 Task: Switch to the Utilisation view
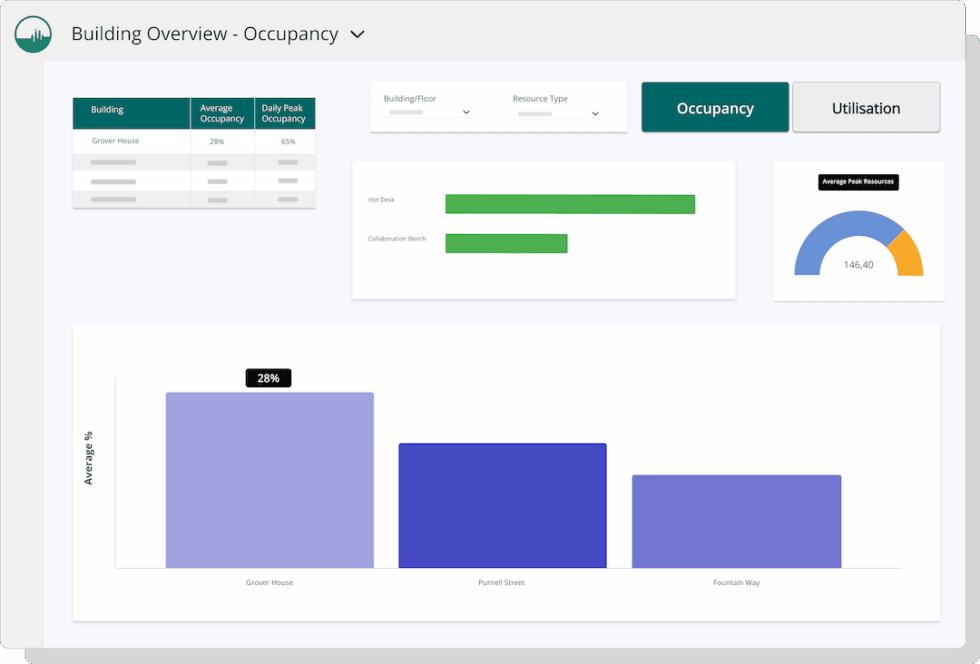pos(866,107)
